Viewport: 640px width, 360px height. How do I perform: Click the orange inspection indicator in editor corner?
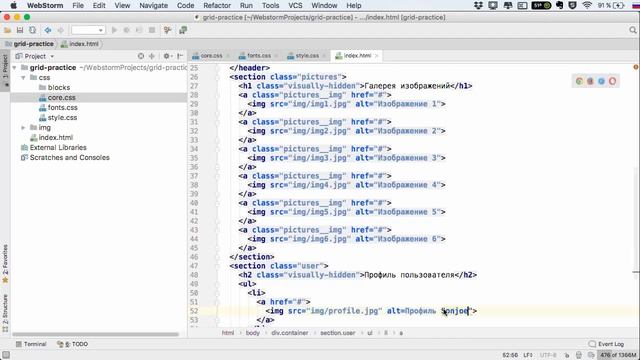click(636, 67)
